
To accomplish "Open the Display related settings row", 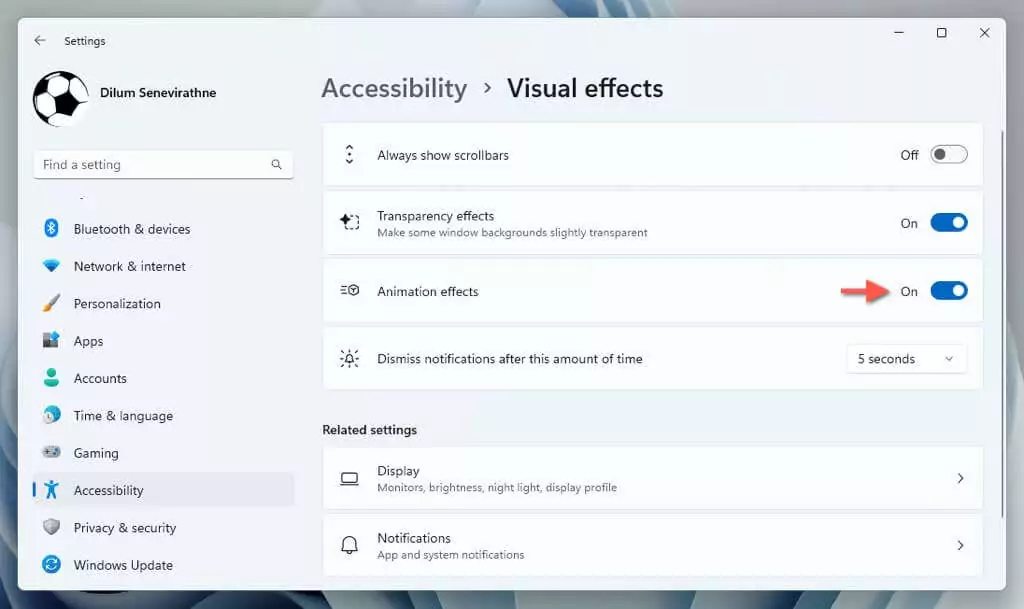I will pyautogui.click(x=652, y=478).
